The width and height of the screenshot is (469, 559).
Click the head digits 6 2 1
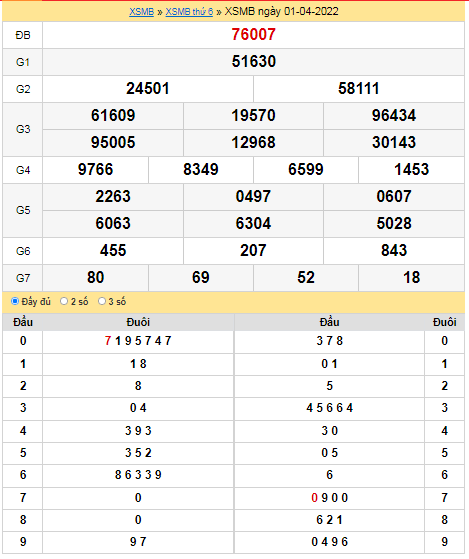click(329, 520)
